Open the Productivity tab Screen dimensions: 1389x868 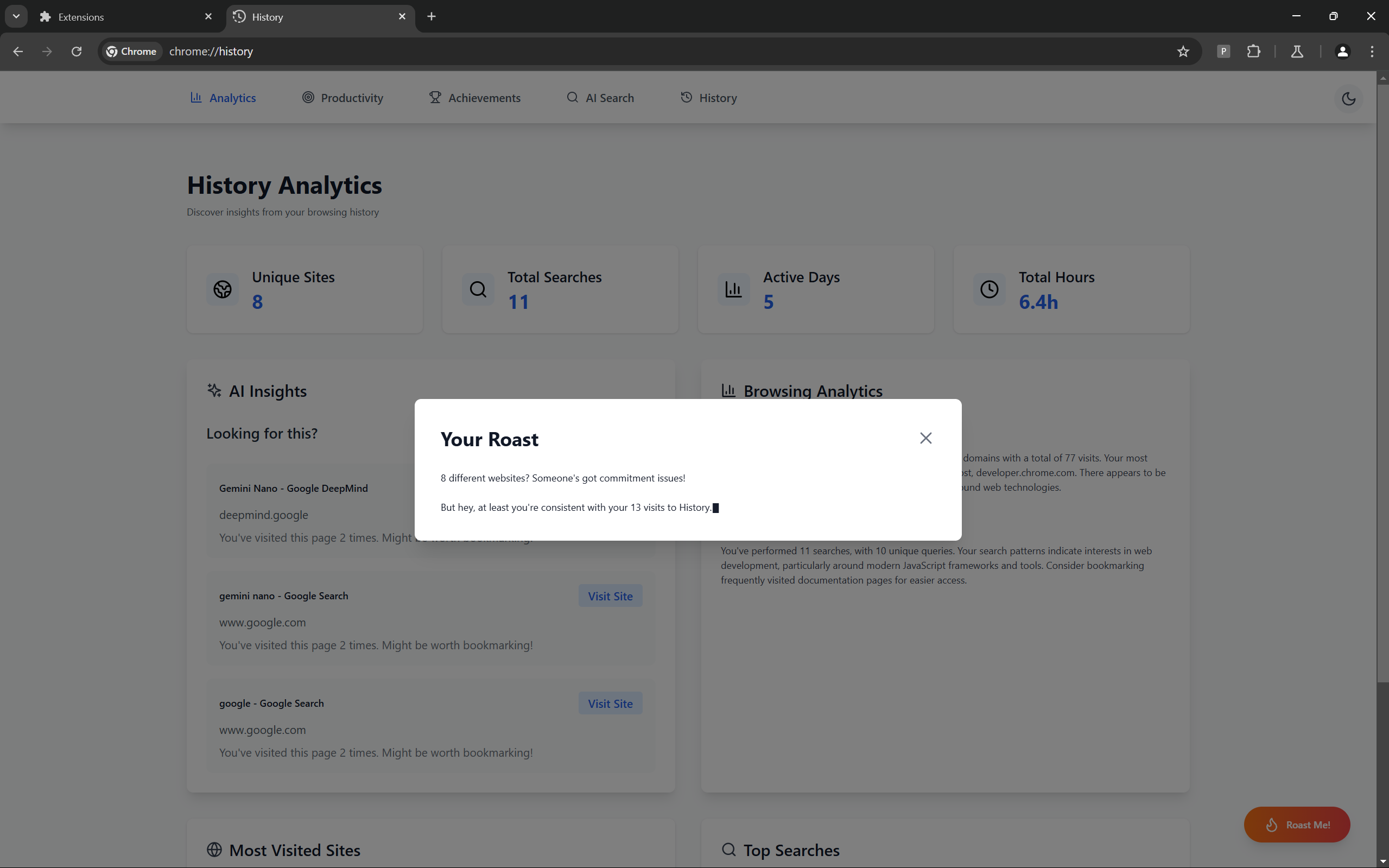(343, 98)
